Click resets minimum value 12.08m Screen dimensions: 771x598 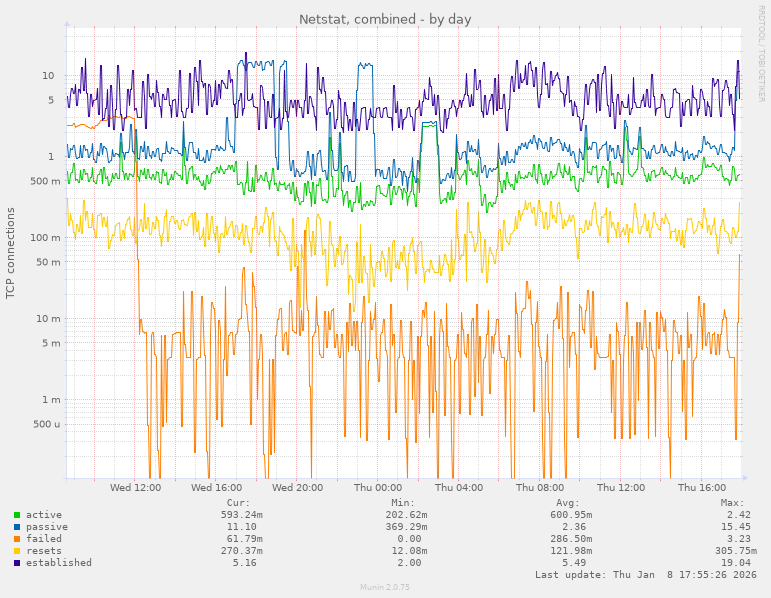coord(409,551)
